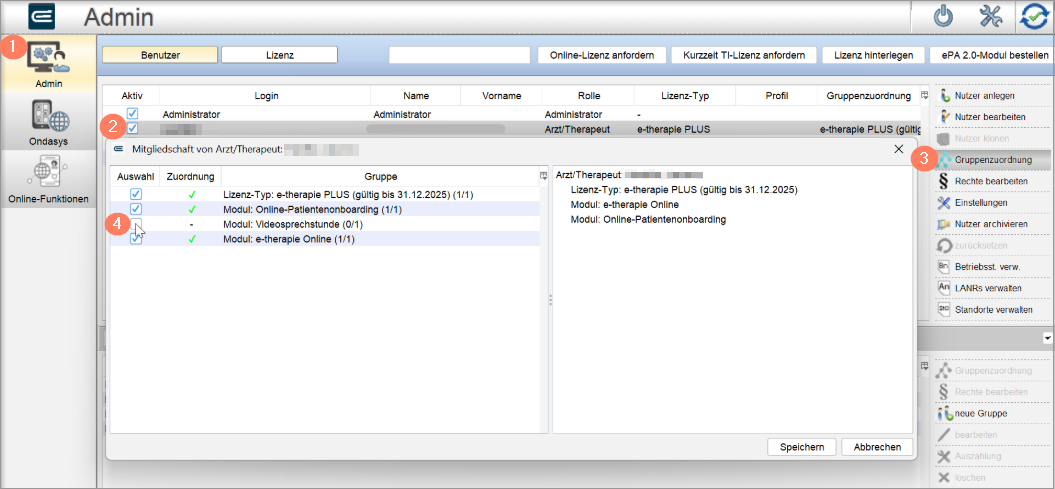Click the search field in toolbar
Image resolution: width=1055 pixels, height=489 pixels.
click(460, 55)
